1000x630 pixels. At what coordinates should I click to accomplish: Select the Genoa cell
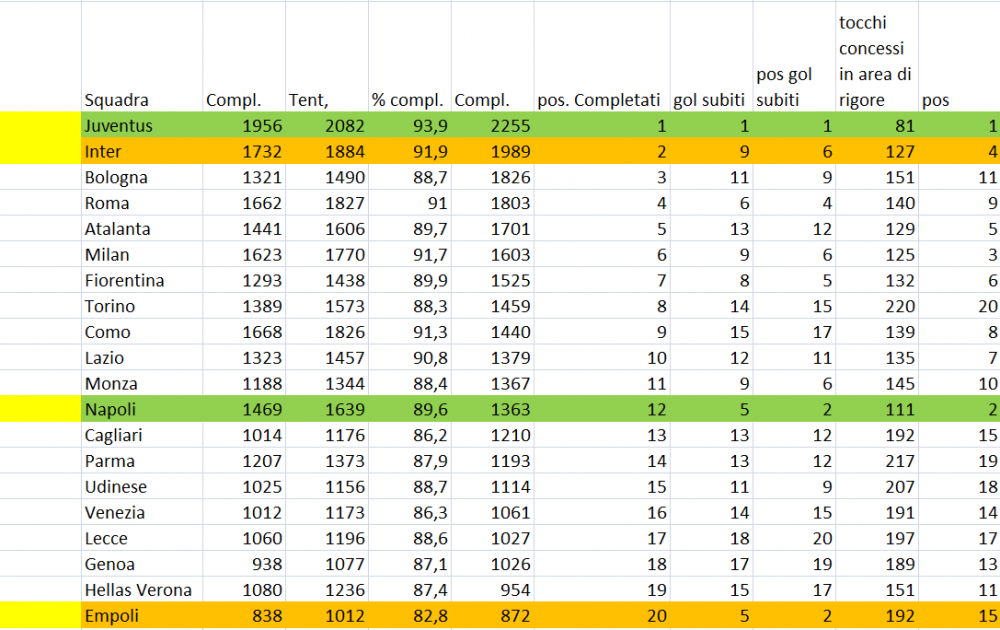(142, 564)
